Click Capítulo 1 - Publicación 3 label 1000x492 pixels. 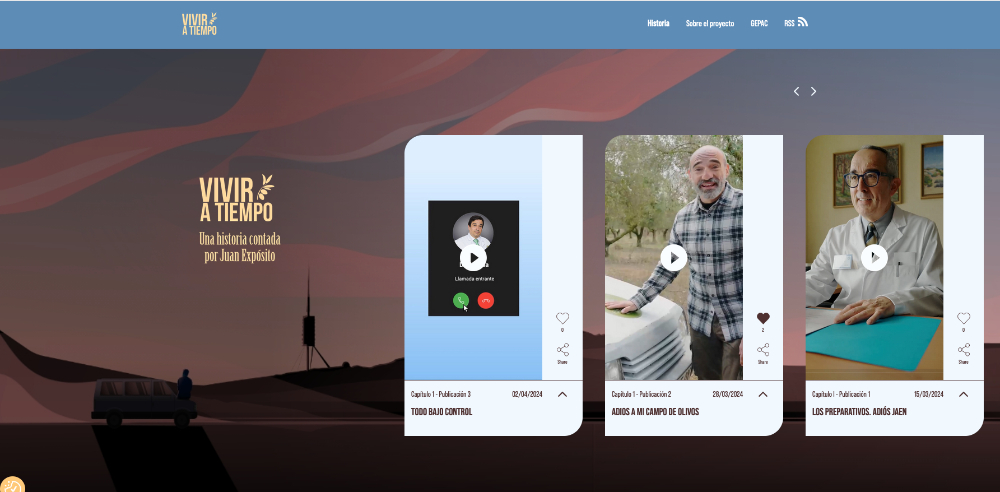pyautogui.click(x=441, y=394)
